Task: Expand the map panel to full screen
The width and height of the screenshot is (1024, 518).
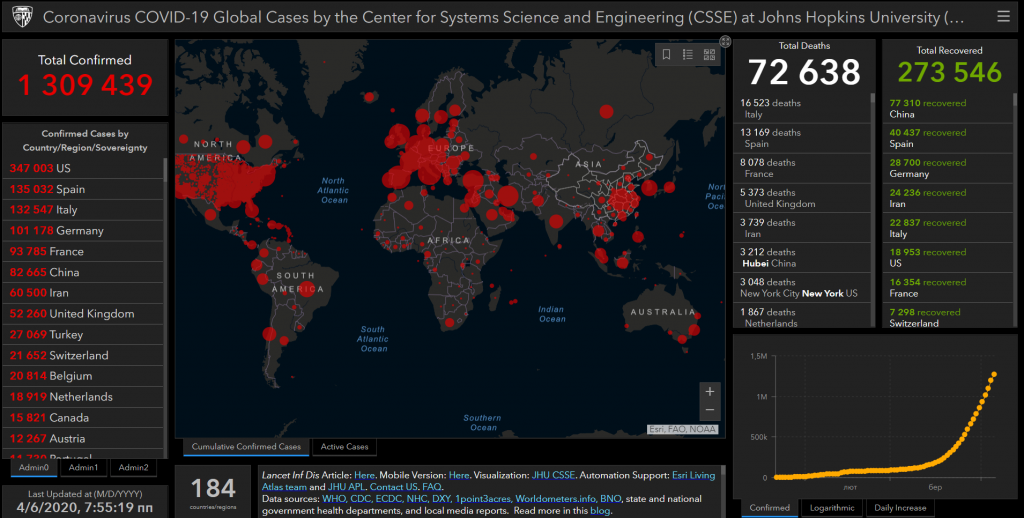Action: tap(725, 41)
